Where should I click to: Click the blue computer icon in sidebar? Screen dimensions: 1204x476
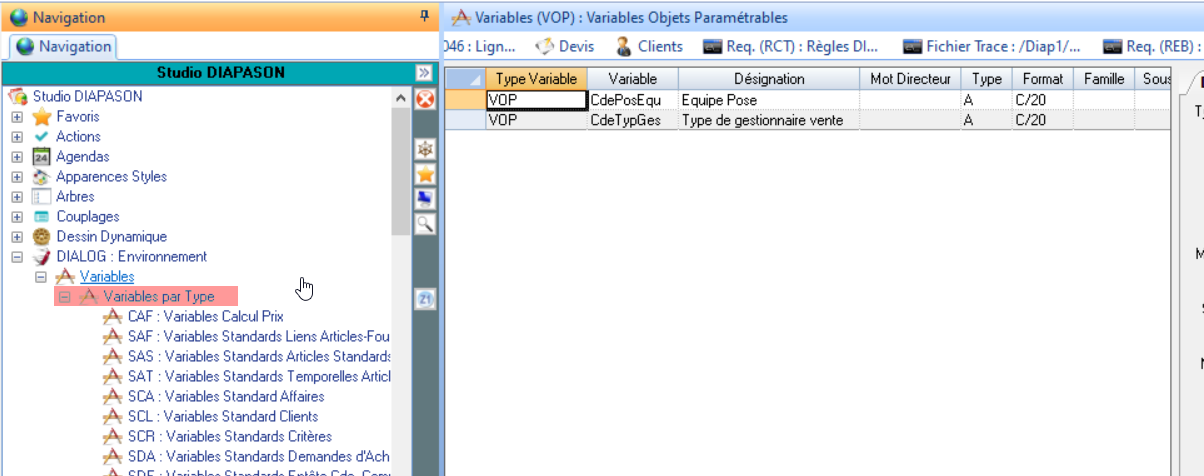pos(425,198)
